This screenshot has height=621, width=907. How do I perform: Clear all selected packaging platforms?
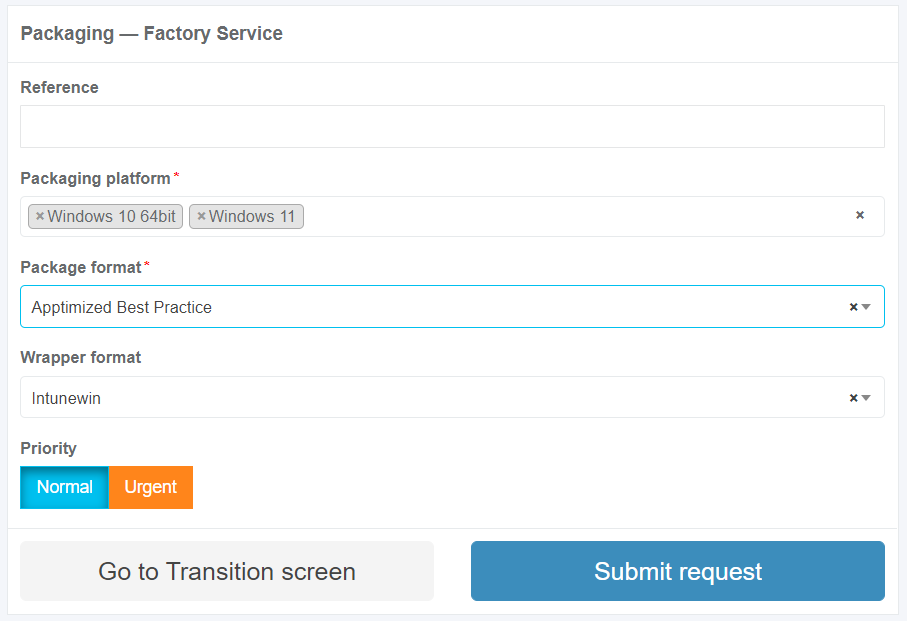click(x=860, y=215)
